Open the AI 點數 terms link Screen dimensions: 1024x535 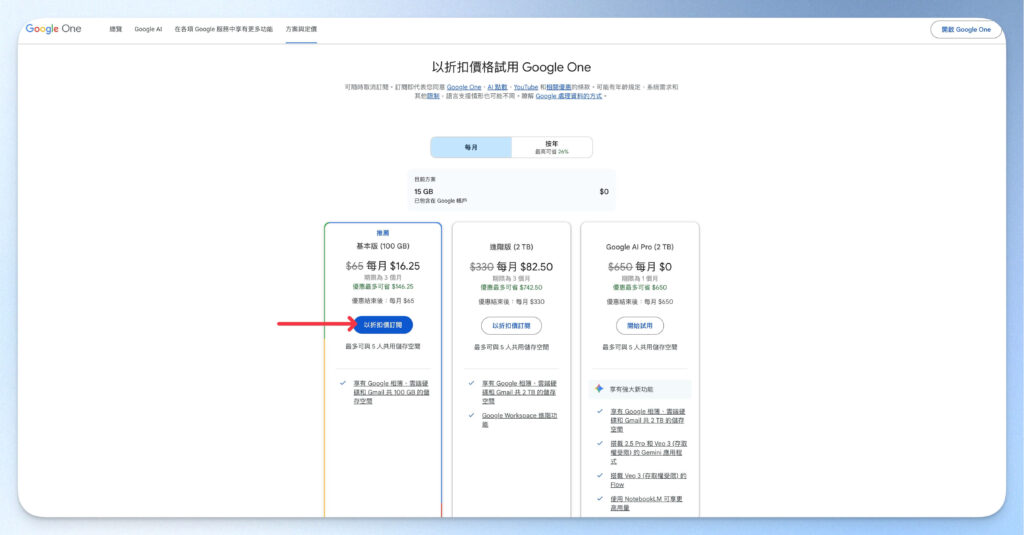coord(497,87)
